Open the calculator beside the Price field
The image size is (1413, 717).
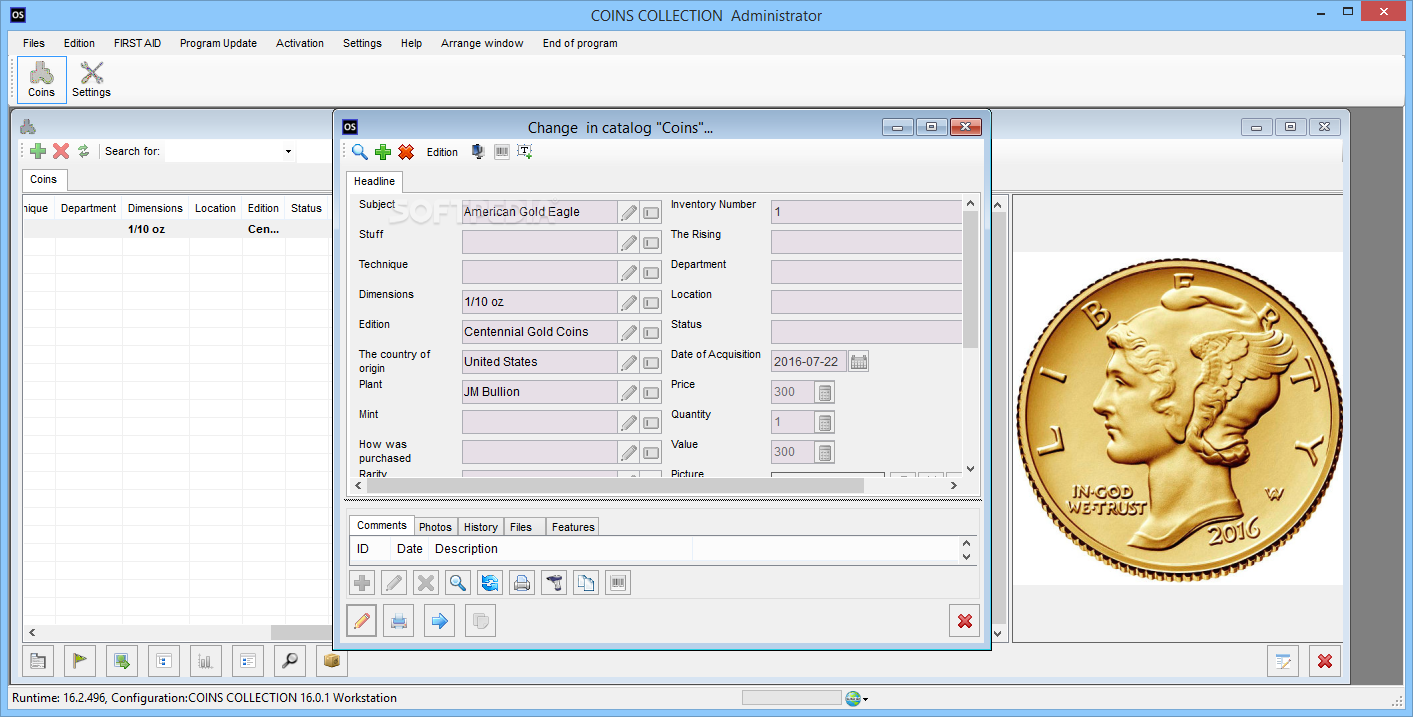coord(825,392)
